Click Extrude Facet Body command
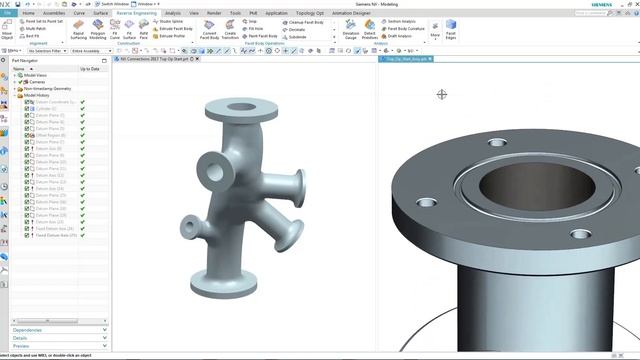Image resolution: width=640 pixels, height=360 pixels. pos(173,29)
